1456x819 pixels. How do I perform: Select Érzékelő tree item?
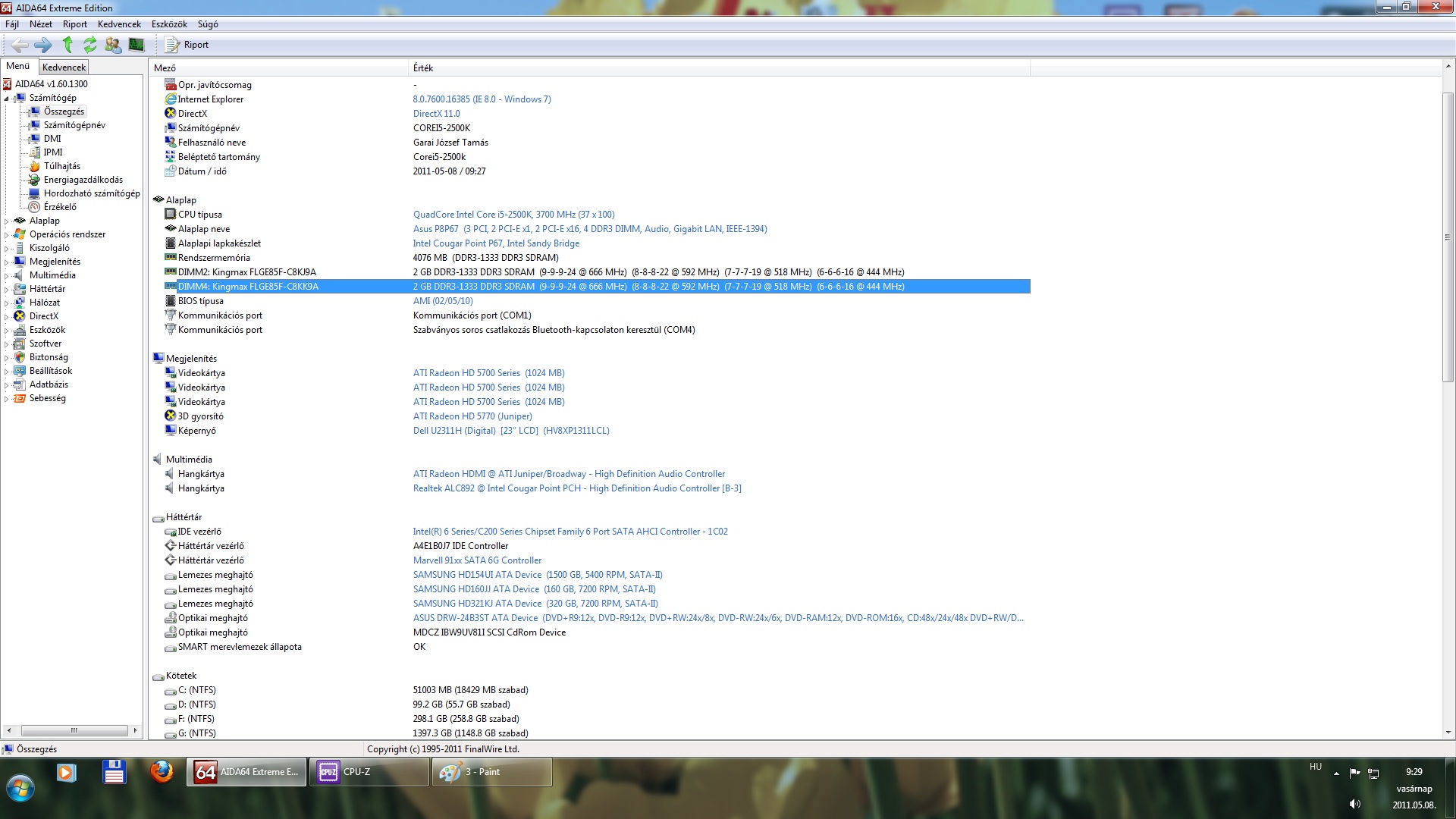(60, 207)
